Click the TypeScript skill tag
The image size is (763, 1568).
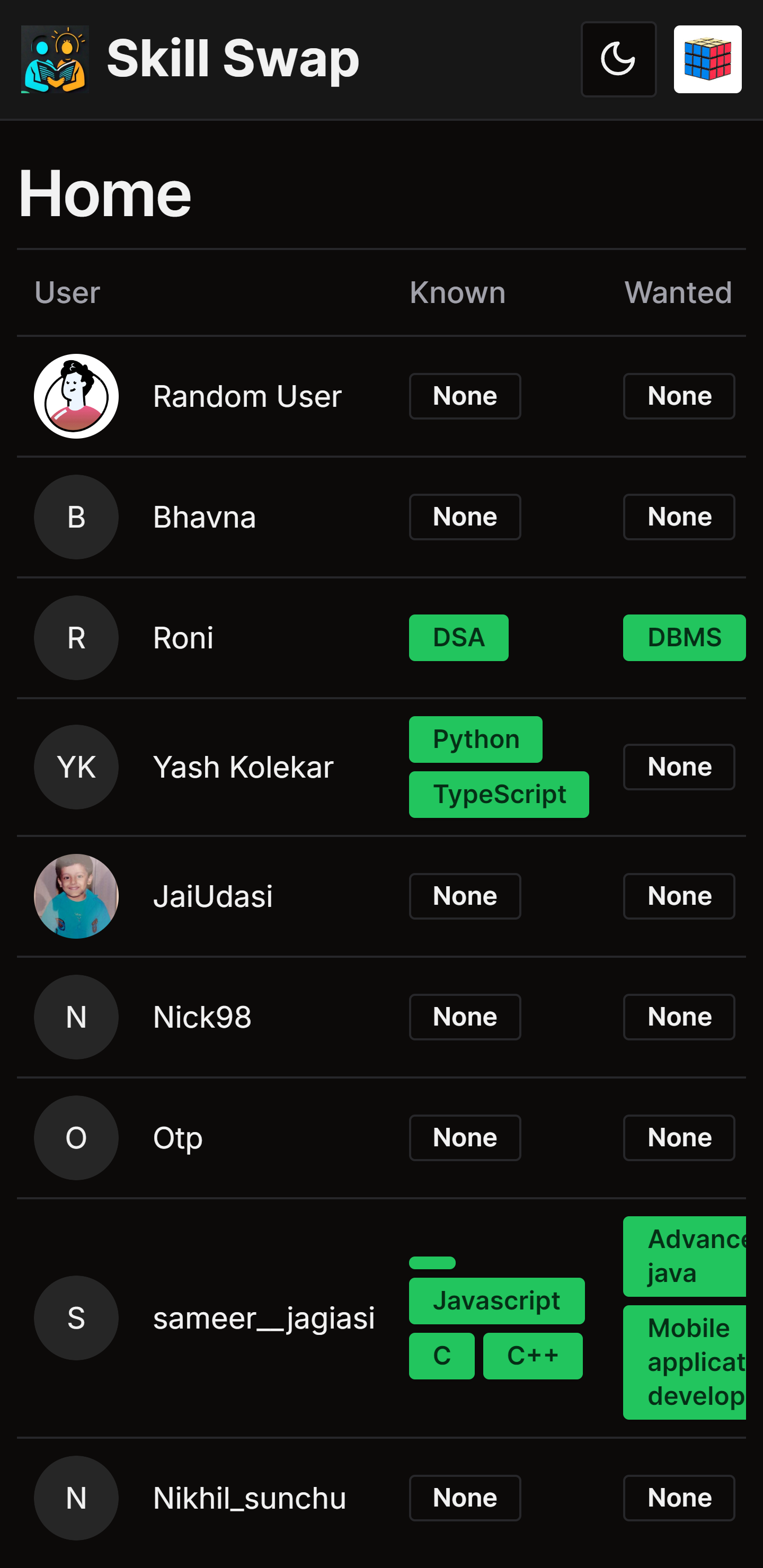tap(499, 795)
